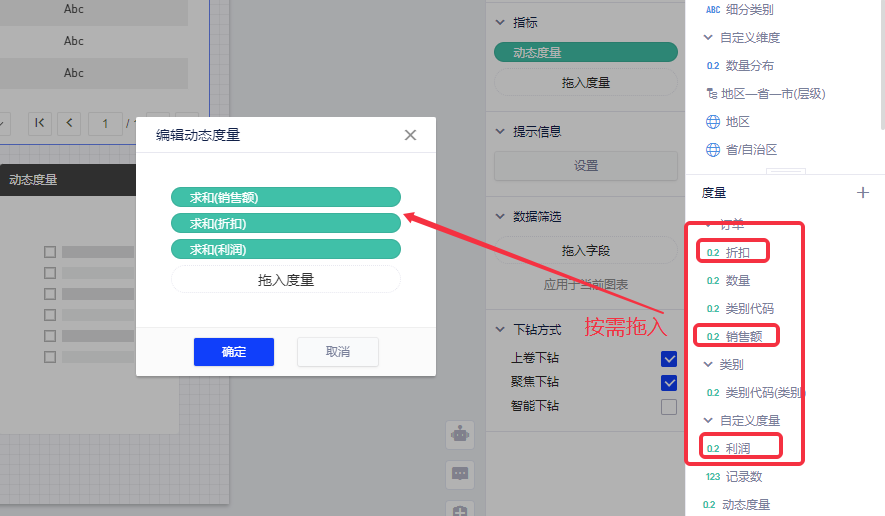Select the 销售额 field in measures list
This screenshot has height=516, width=885.
pyautogui.click(x=744, y=337)
